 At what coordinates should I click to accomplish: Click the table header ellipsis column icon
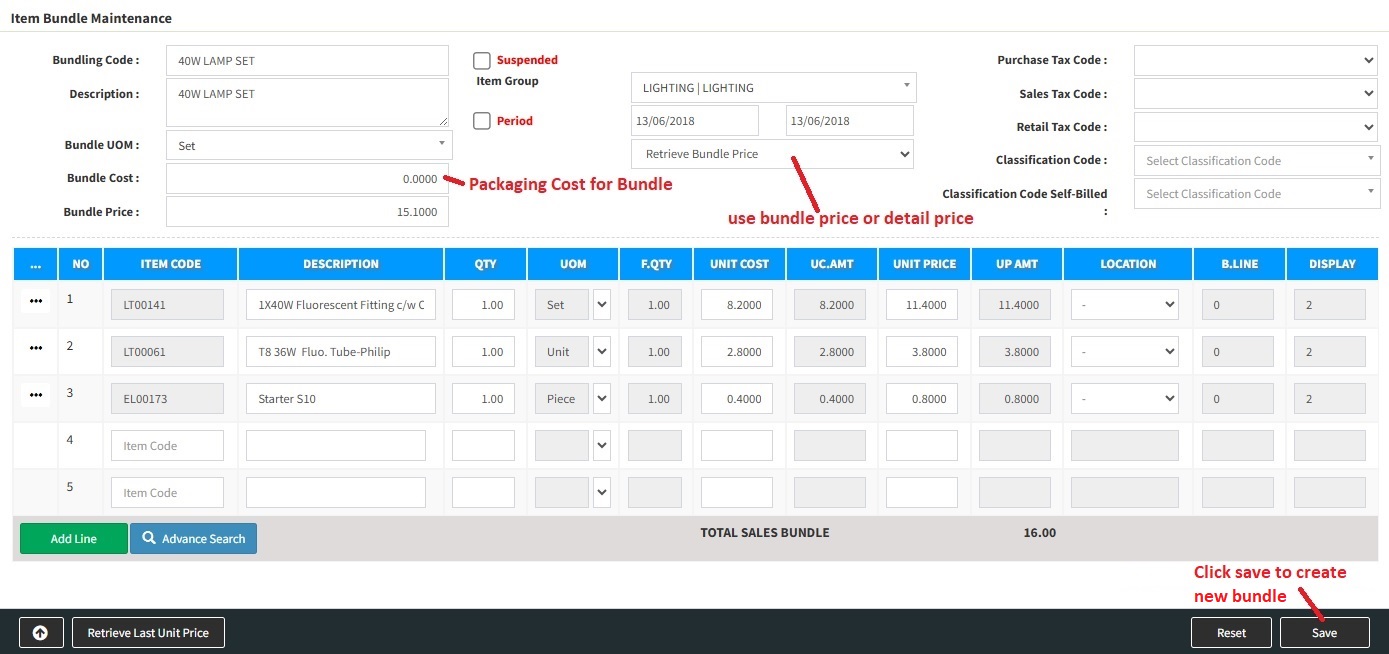(36, 264)
